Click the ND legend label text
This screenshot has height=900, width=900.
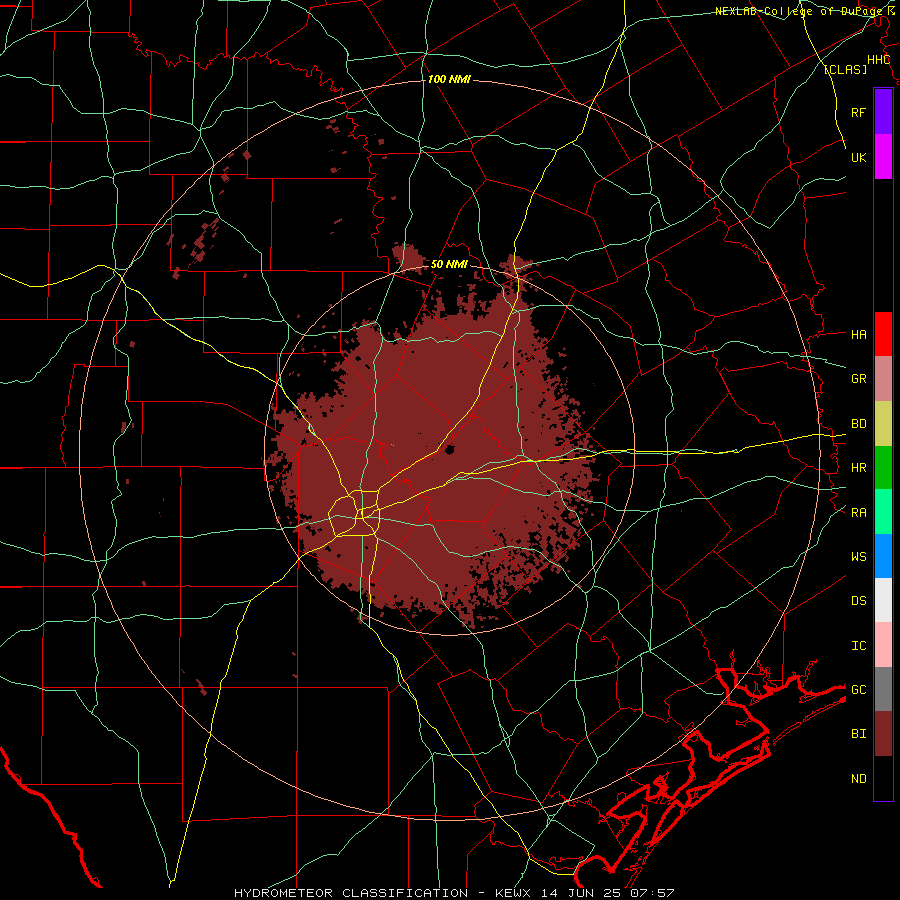(858, 779)
